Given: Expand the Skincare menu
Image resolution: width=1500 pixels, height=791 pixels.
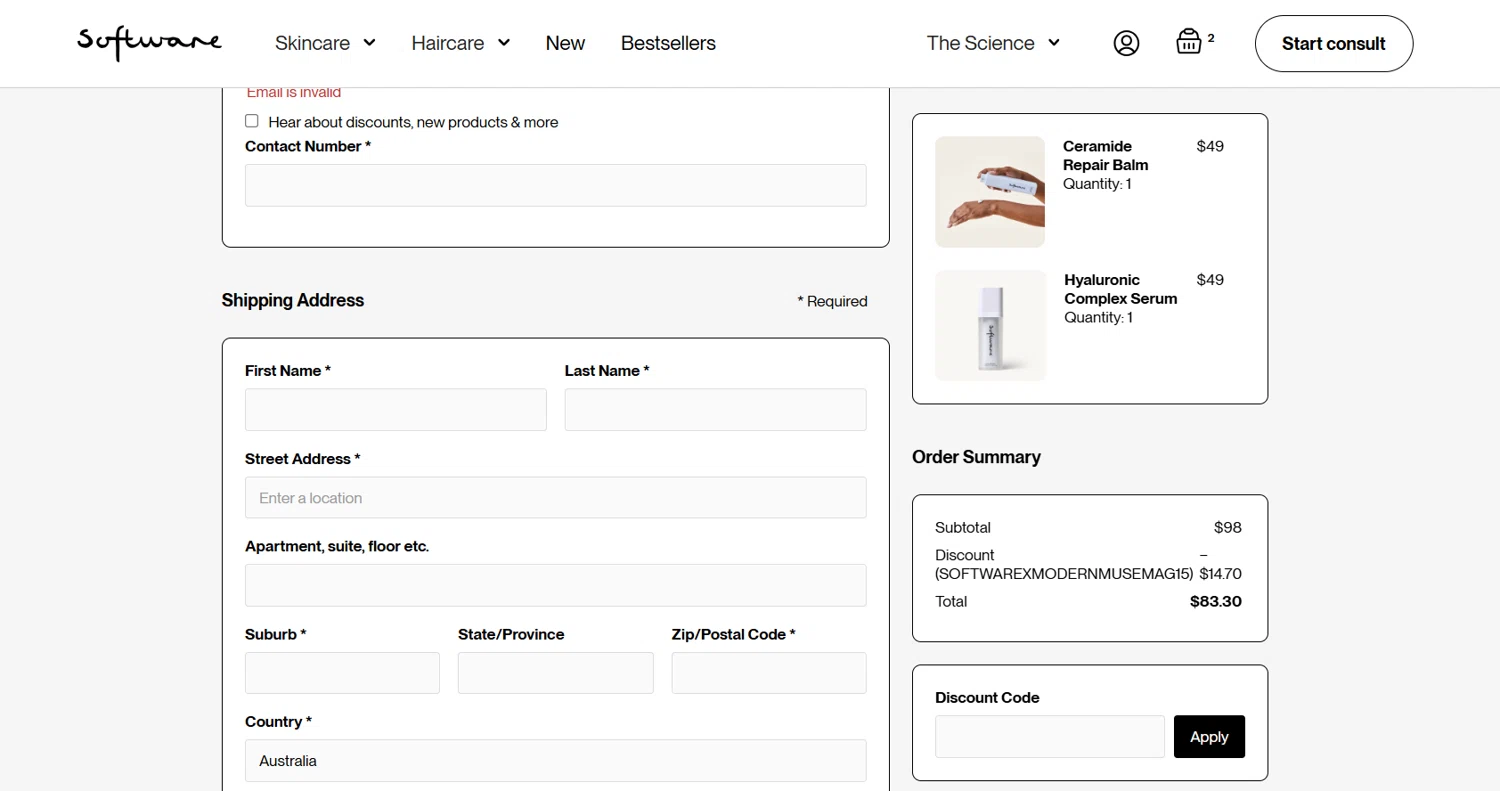Looking at the screenshot, I should tap(325, 43).
